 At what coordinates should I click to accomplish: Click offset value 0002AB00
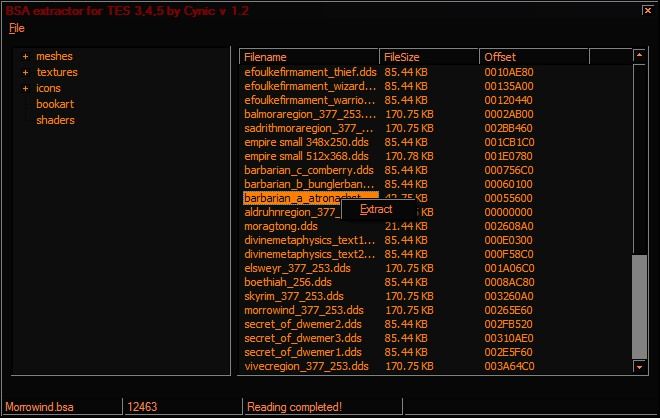pos(509,114)
